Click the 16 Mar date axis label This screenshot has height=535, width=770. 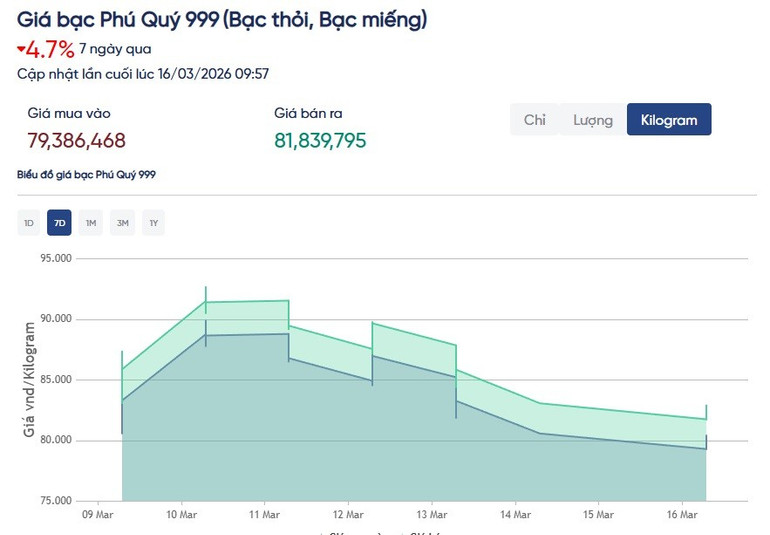pyautogui.click(x=682, y=515)
